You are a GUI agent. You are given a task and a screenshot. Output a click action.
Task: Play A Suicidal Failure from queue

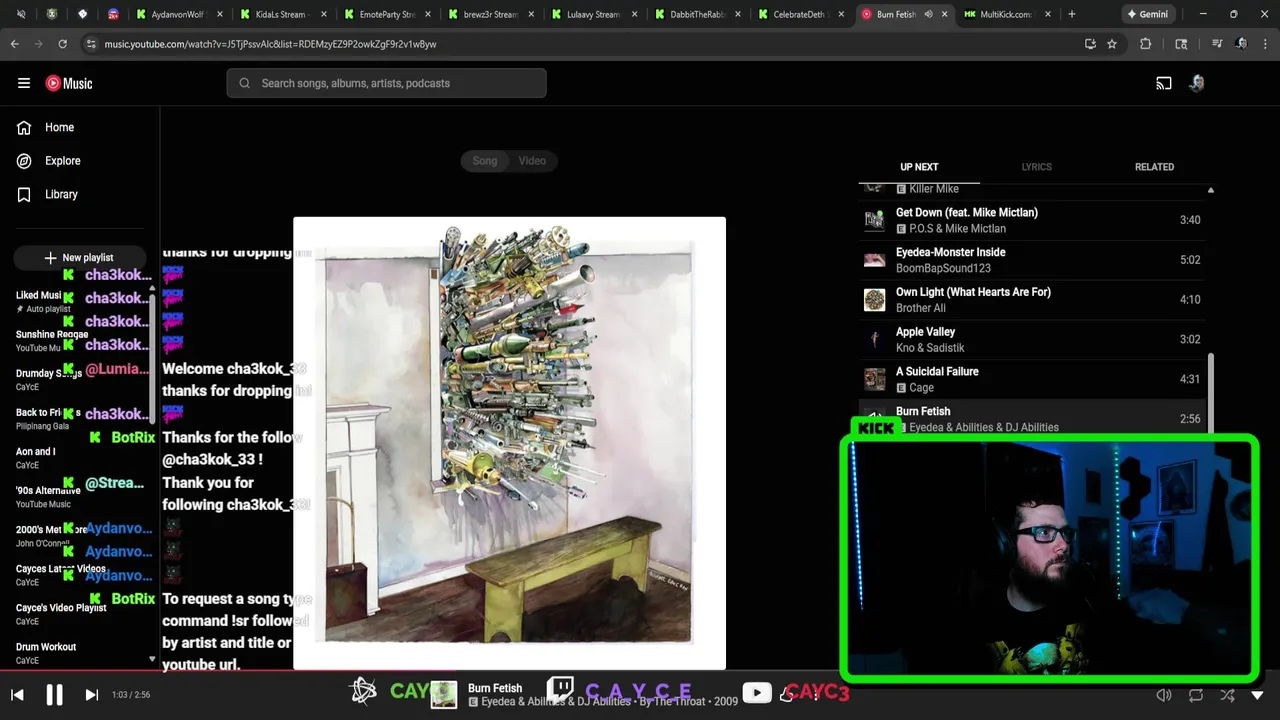coord(1032,379)
